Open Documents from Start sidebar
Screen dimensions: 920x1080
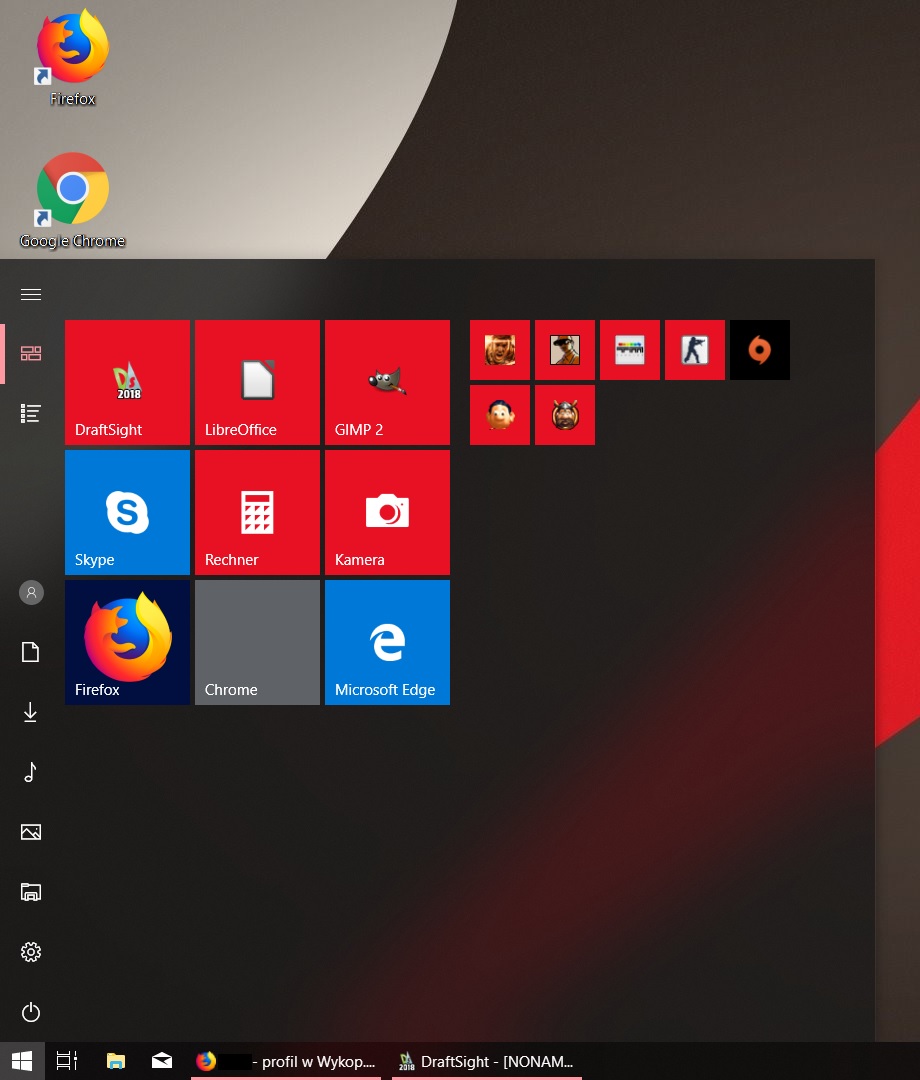coord(31,652)
